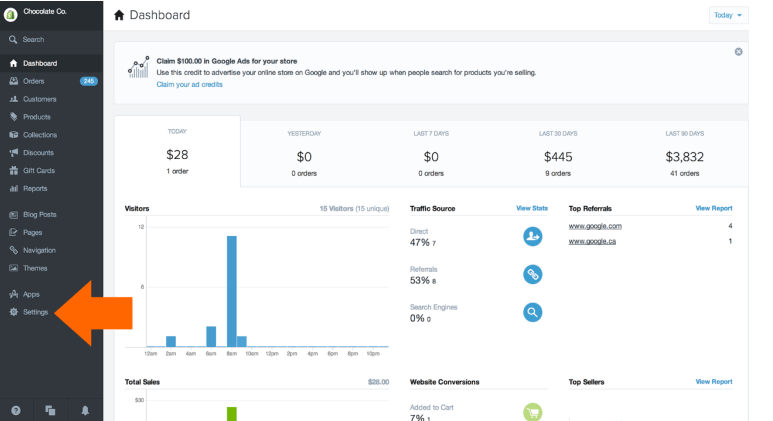Click Claim your ad credits link
The height and width of the screenshot is (421, 773).
[189, 84]
